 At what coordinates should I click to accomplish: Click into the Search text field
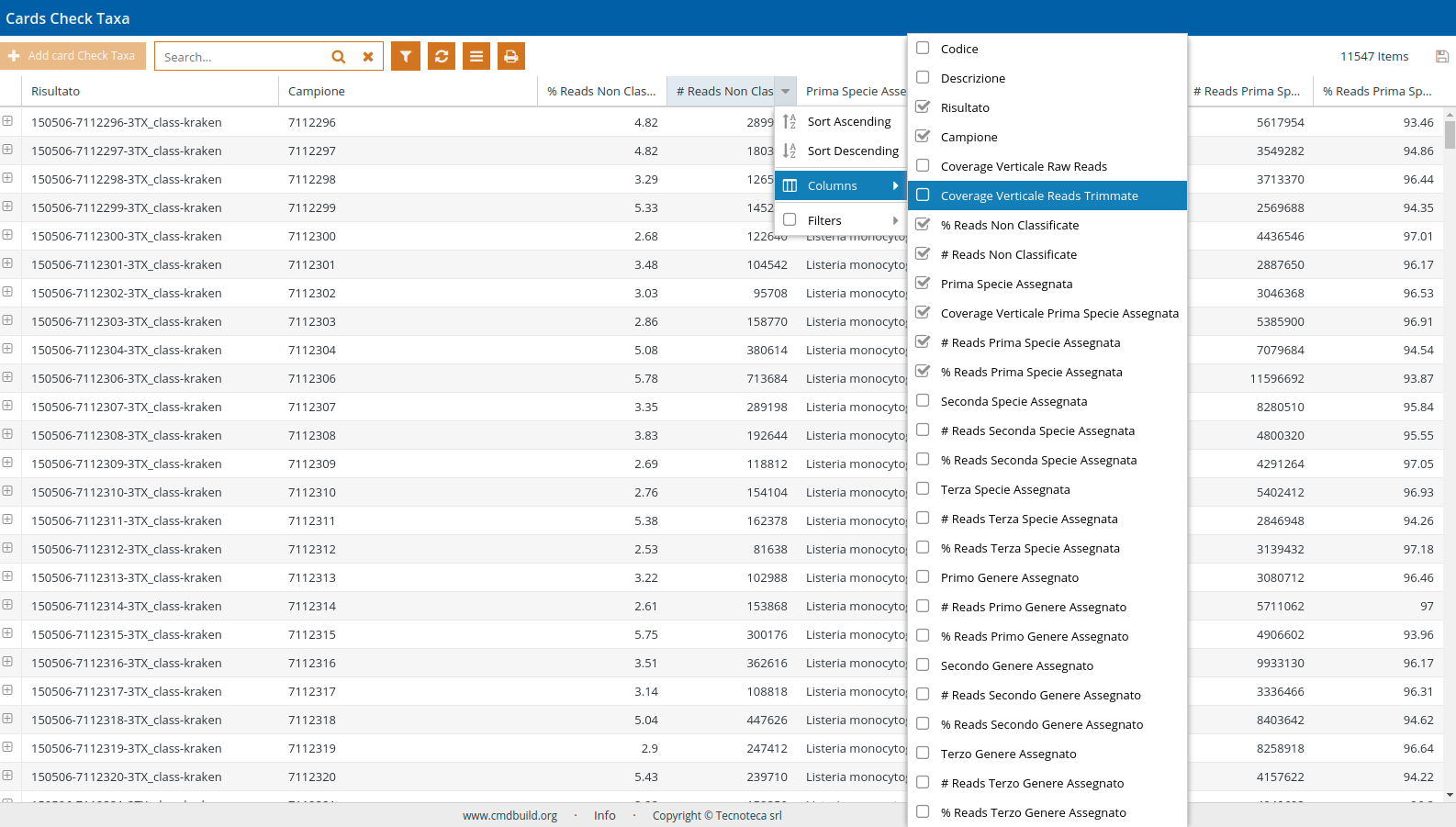[241, 57]
